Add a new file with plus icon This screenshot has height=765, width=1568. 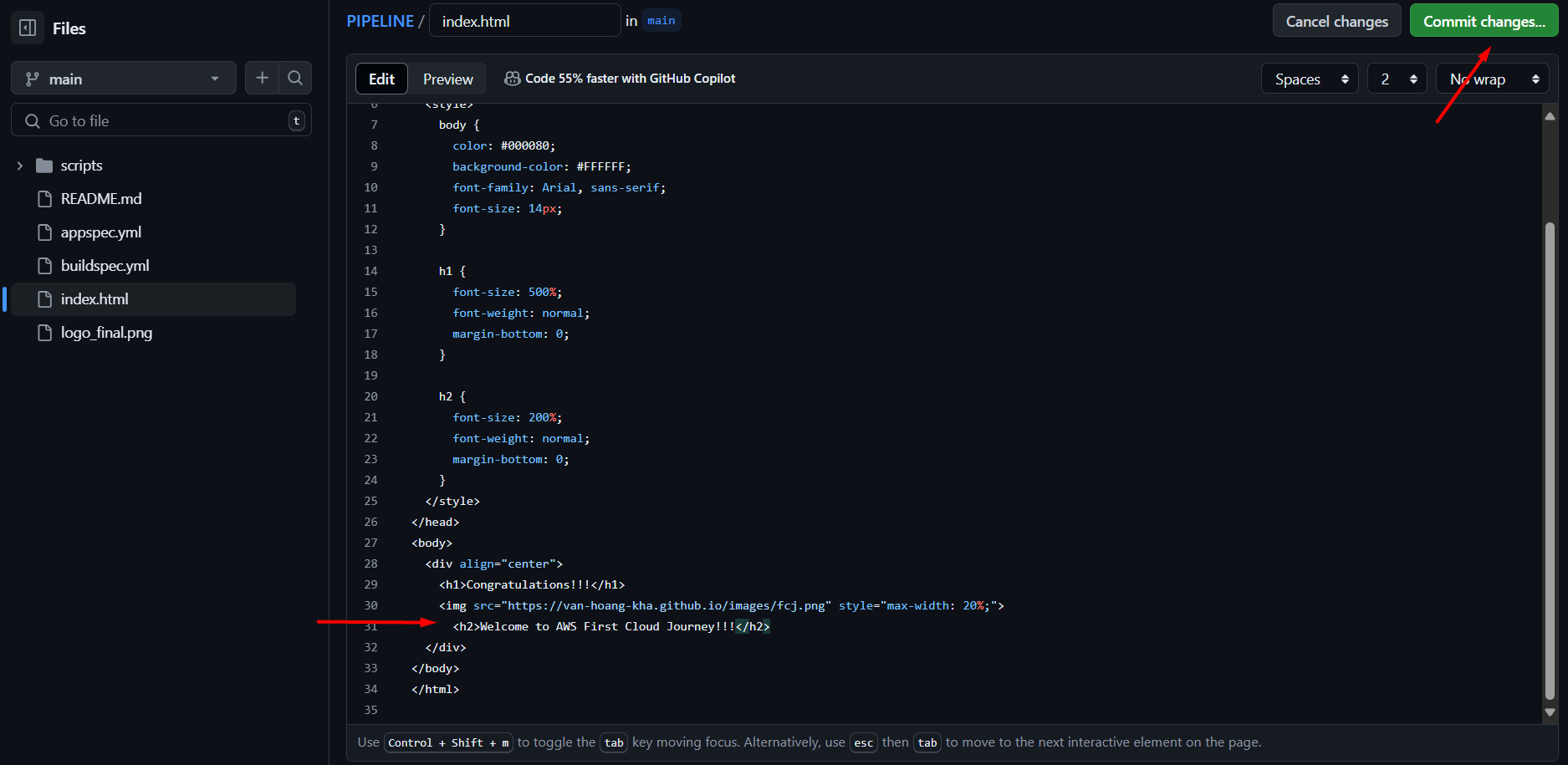(262, 78)
